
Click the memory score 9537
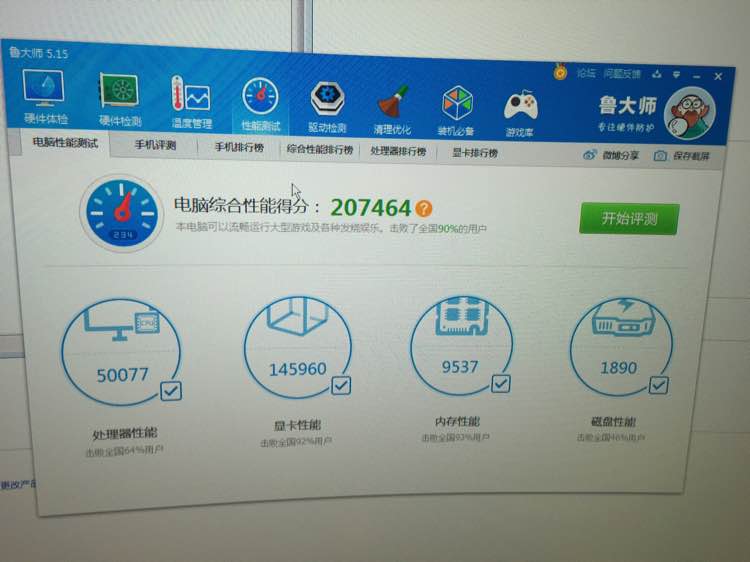tap(460, 367)
